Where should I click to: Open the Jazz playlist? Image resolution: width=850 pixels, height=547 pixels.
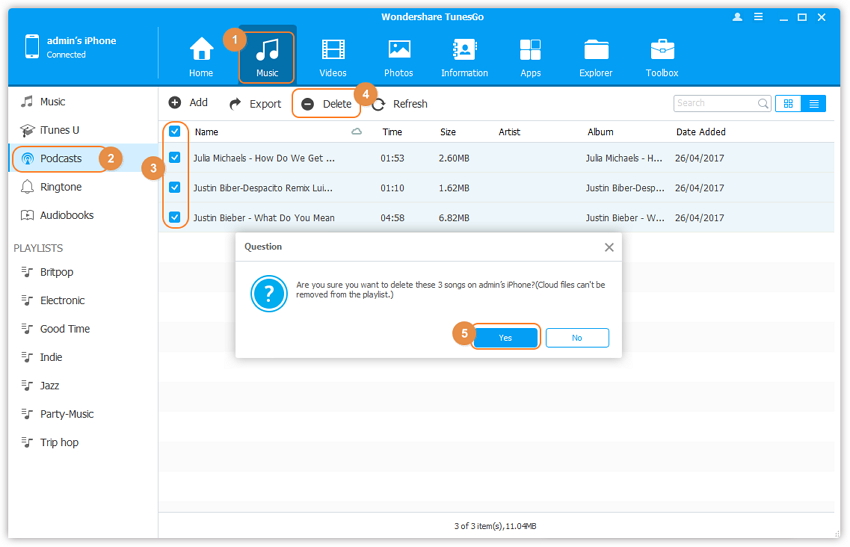(49, 385)
